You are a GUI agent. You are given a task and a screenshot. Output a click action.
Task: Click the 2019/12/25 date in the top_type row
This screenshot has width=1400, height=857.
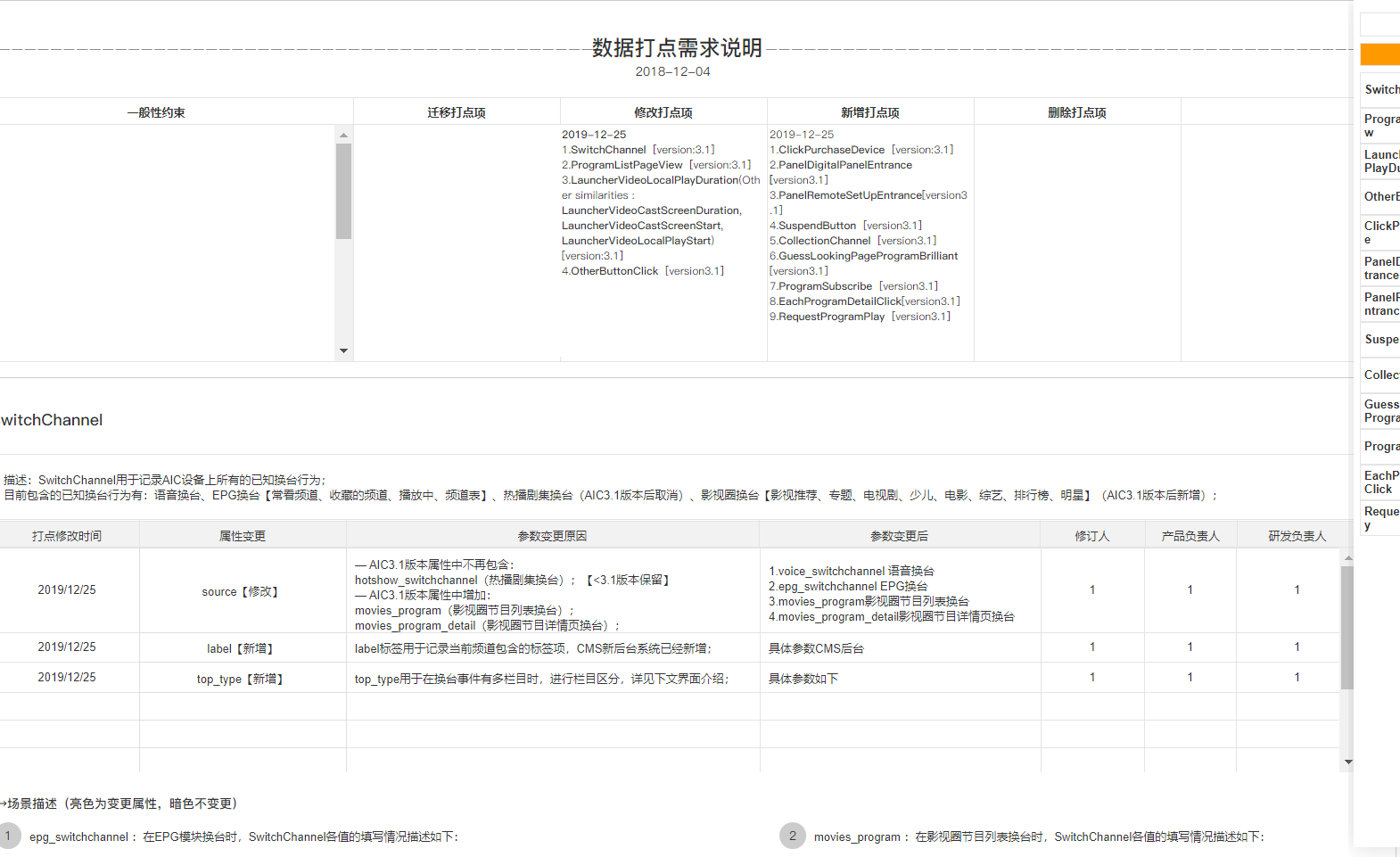[67, 677]
